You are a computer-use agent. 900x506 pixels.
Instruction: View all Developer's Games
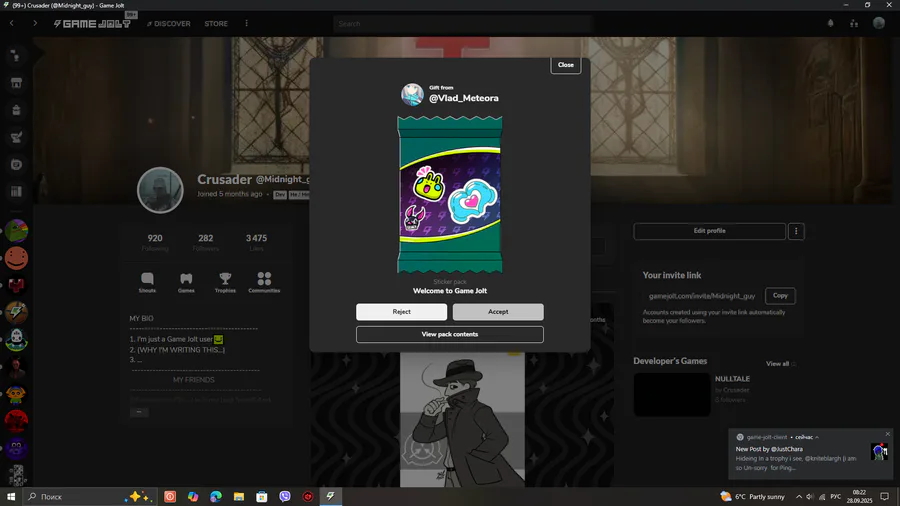tap(780, 364)
